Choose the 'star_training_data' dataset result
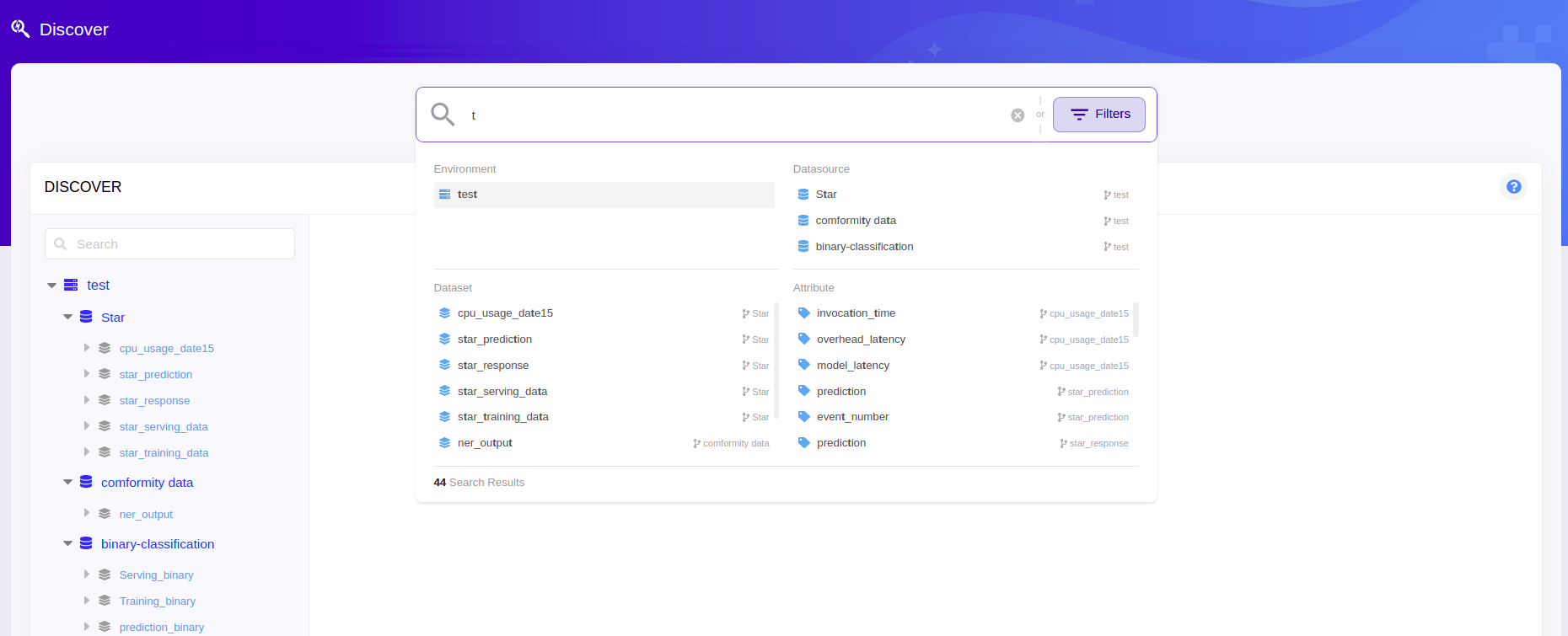 pos(604,417)
